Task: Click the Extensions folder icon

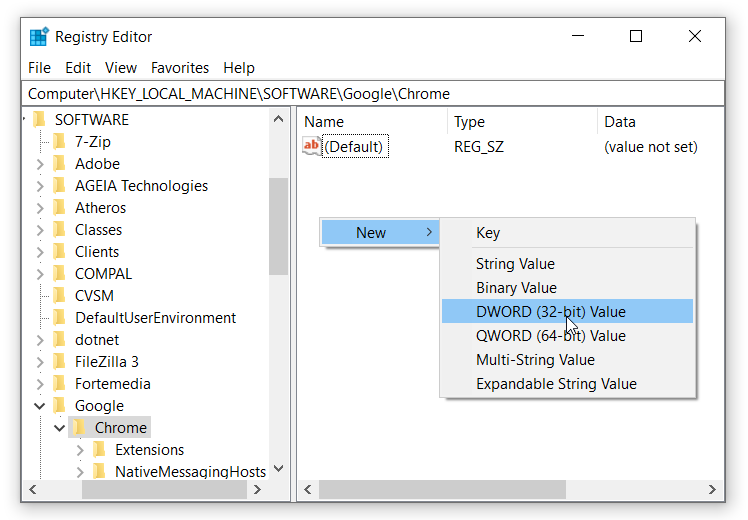Action: coord(100,449)
